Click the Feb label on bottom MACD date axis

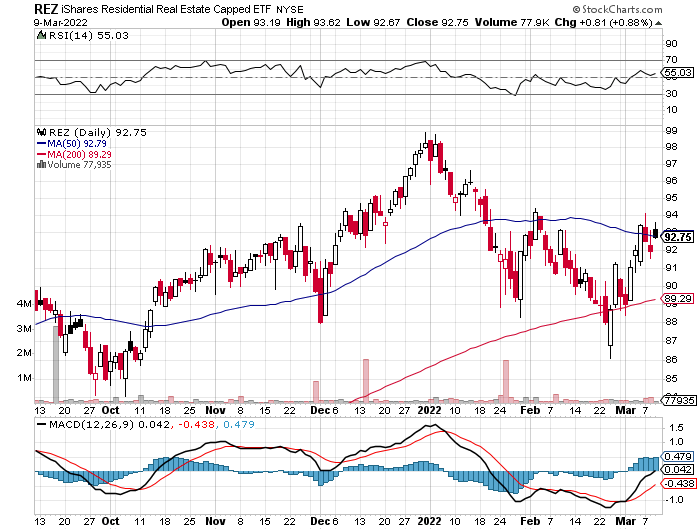(x=530, y=521)
